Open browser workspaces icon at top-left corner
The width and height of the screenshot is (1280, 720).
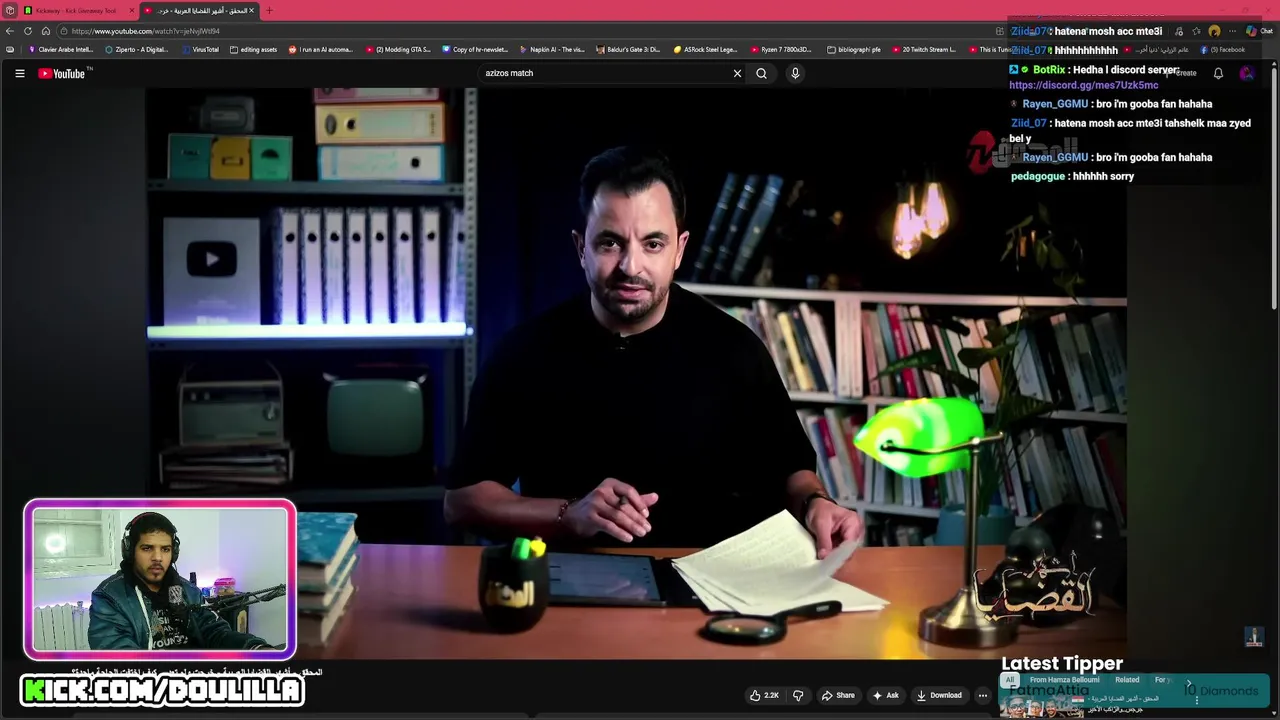click(9, 10)
